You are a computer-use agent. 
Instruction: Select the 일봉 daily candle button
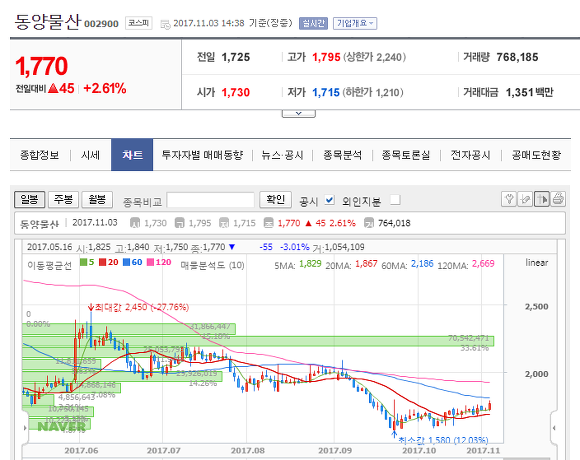tap(30, 199)
